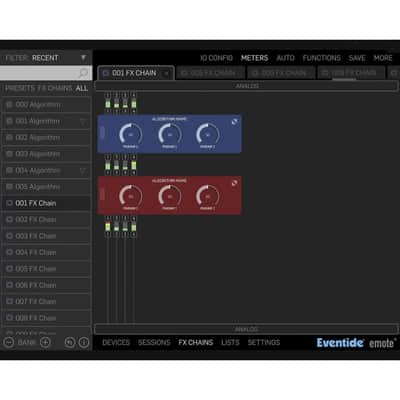The width and height of the screenshot is (400, 400).
Task: Select the 001 FX Chain list entry
Action: pos(46,203)
